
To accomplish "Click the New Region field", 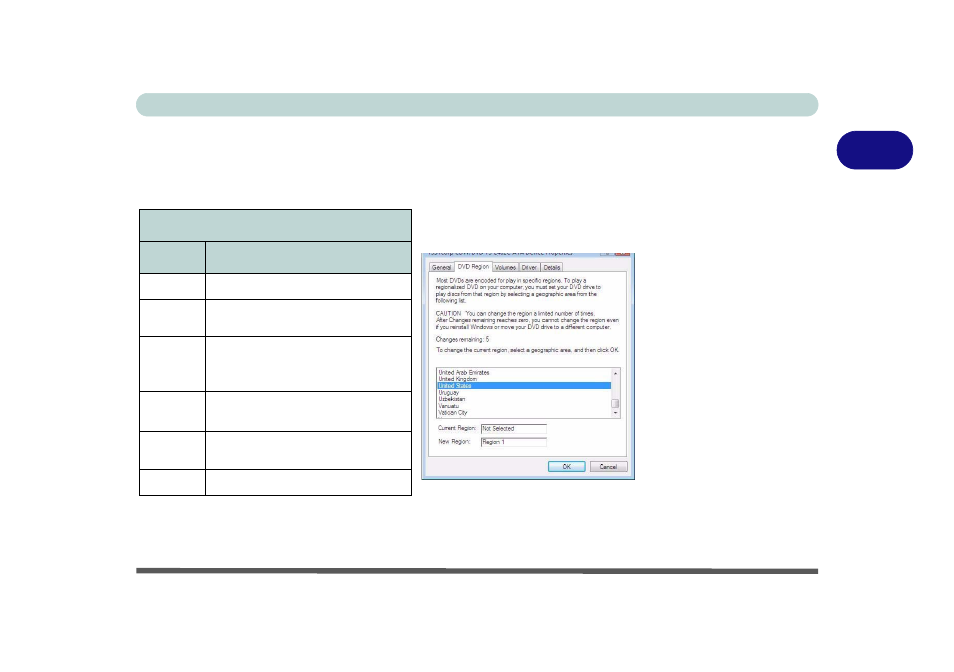I will (514, 442).
